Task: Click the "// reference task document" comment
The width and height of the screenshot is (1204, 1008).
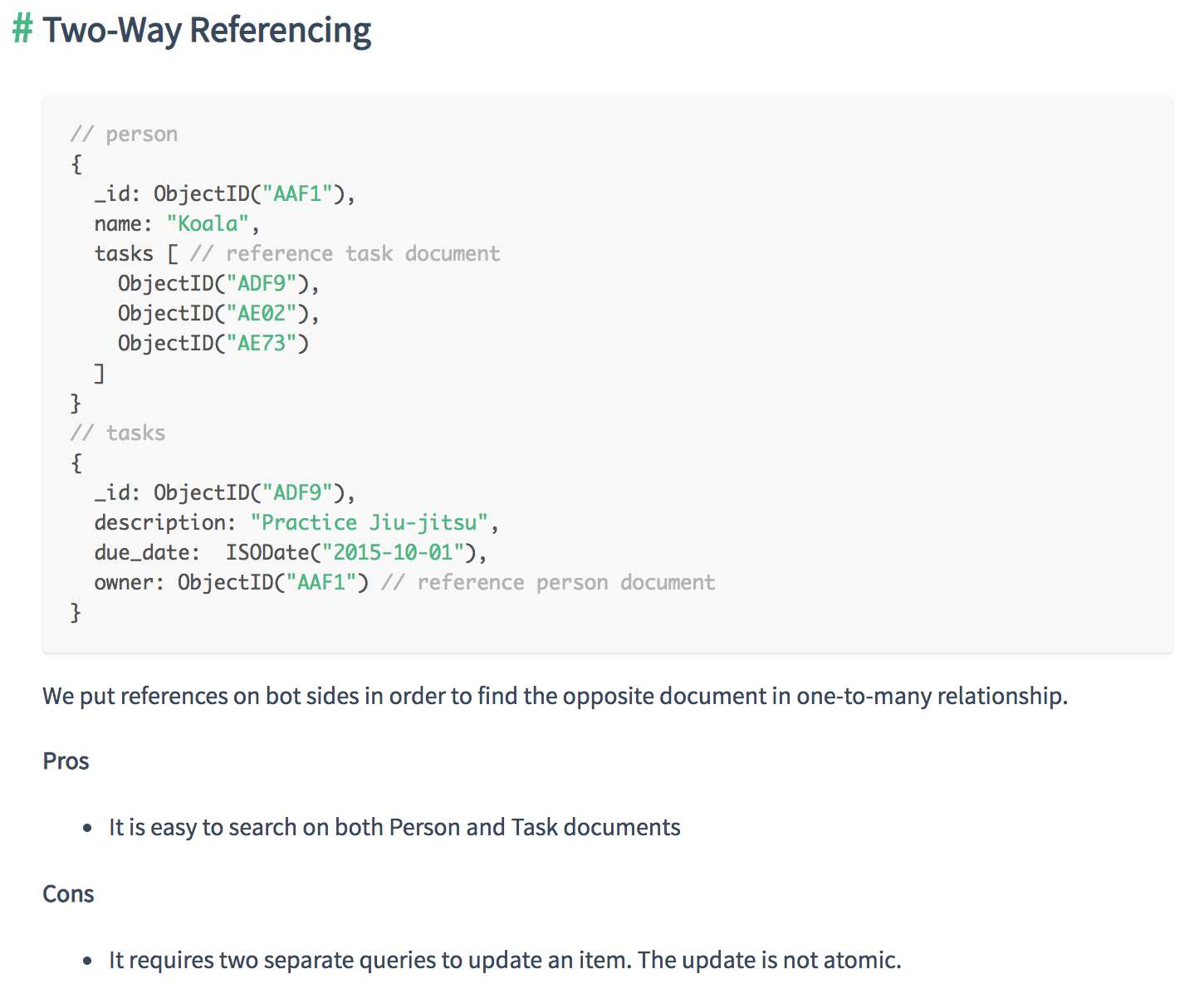Action: [x=345, y=253]
